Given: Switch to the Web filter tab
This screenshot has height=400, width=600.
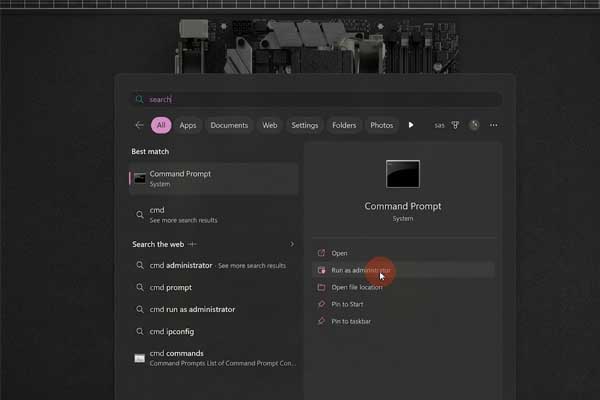Looking at the screenshot, I should click(270, 125).
